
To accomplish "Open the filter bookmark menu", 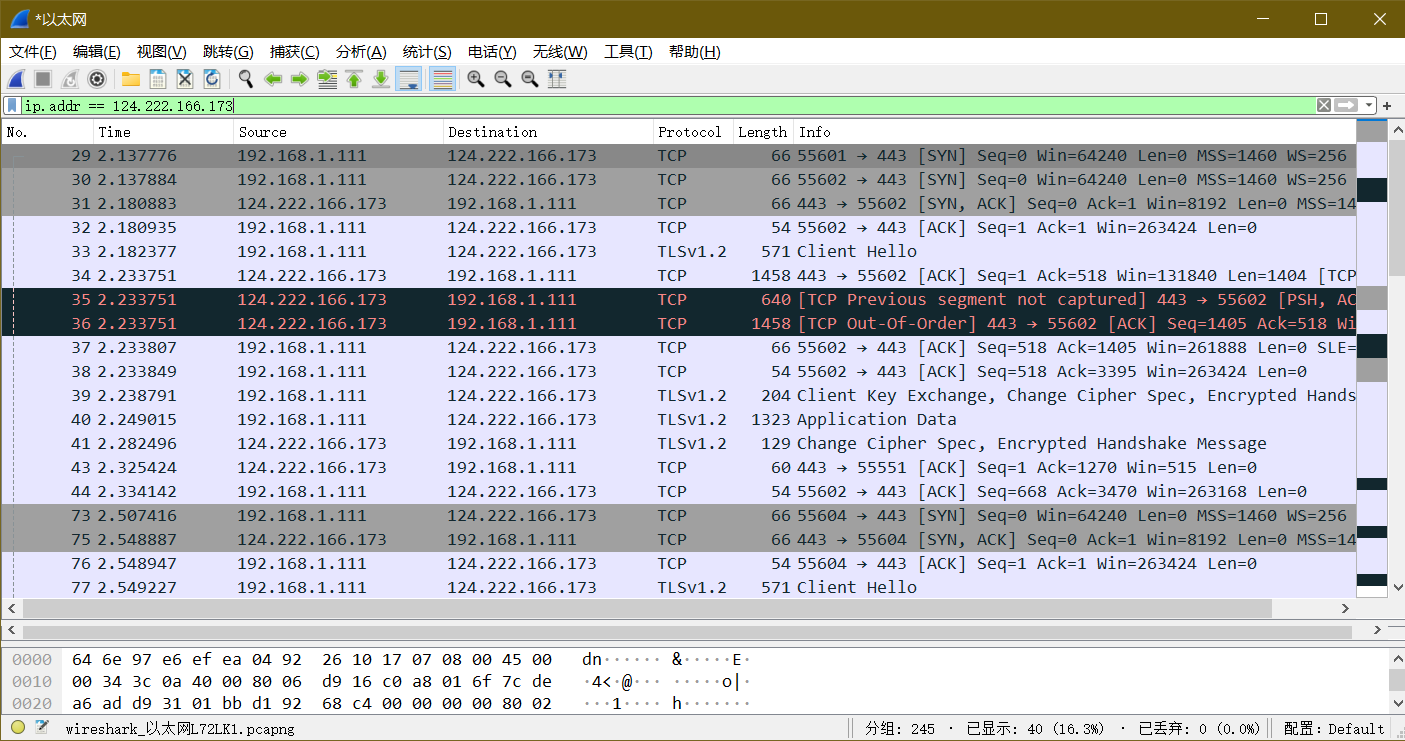I will point(11,105).
